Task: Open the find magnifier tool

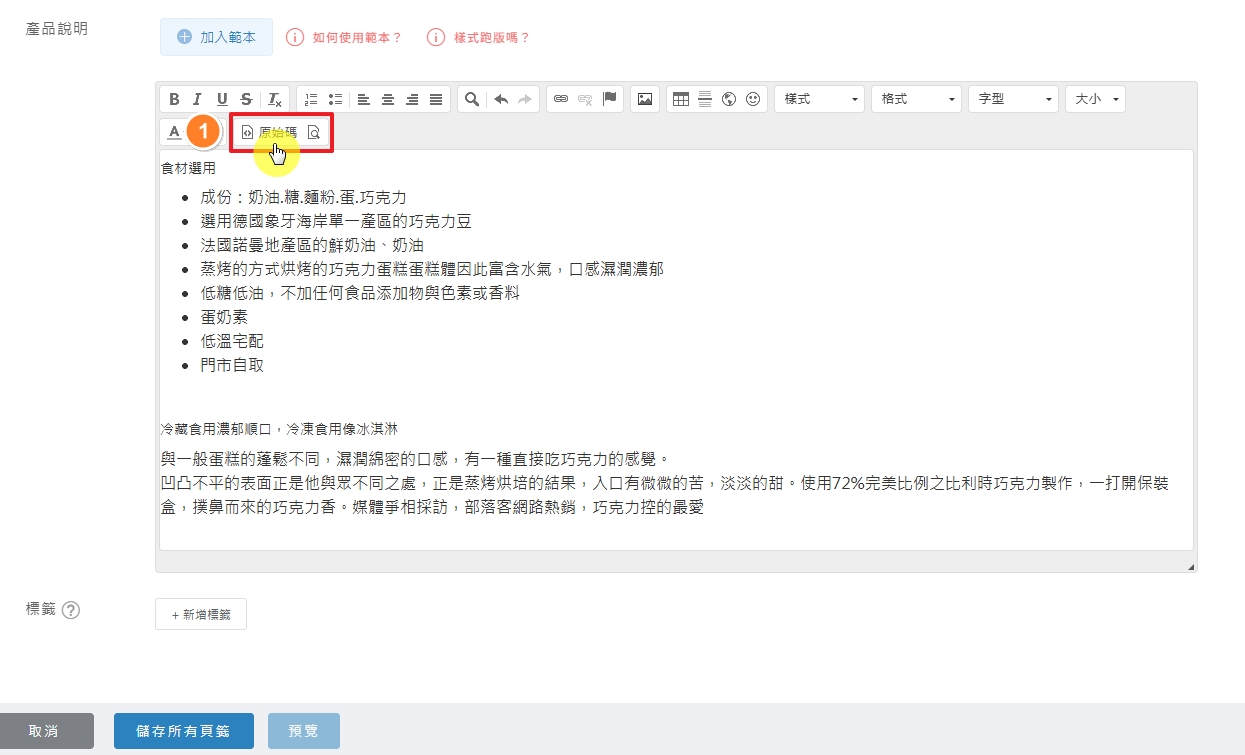Action: pyautogui.click(x=472, y=99)
